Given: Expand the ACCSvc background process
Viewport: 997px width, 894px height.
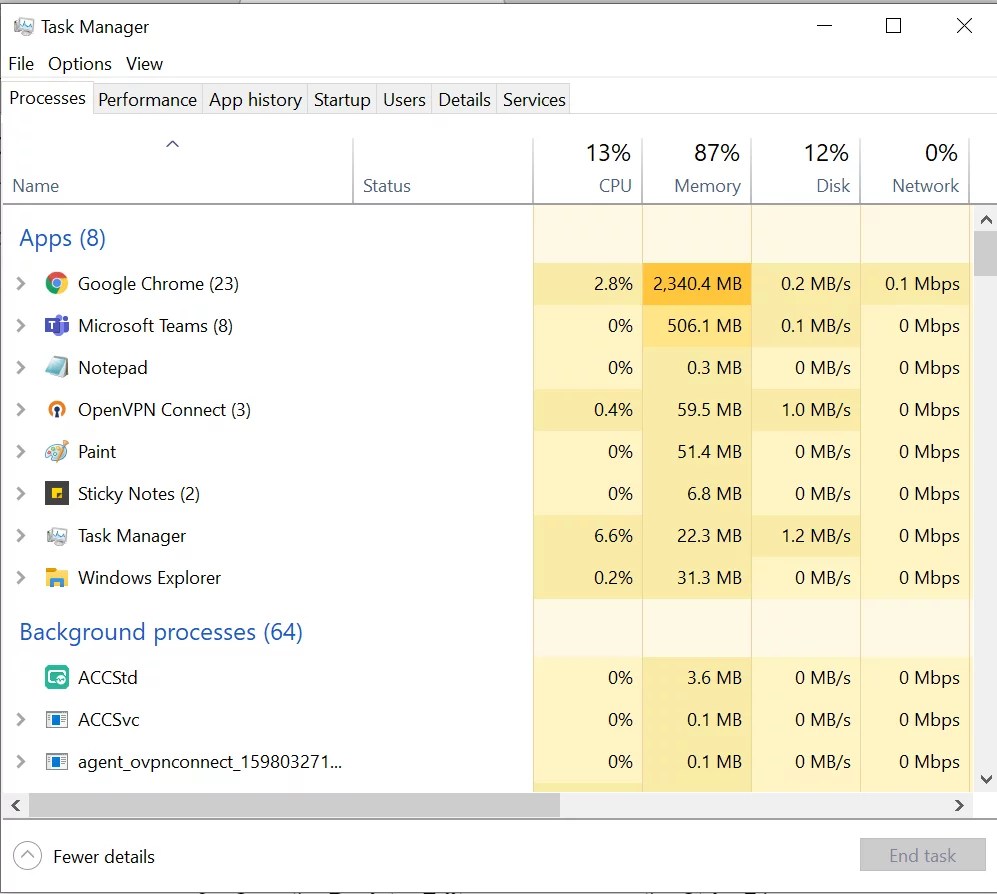Looking at the screenshot, I should 21,720.
